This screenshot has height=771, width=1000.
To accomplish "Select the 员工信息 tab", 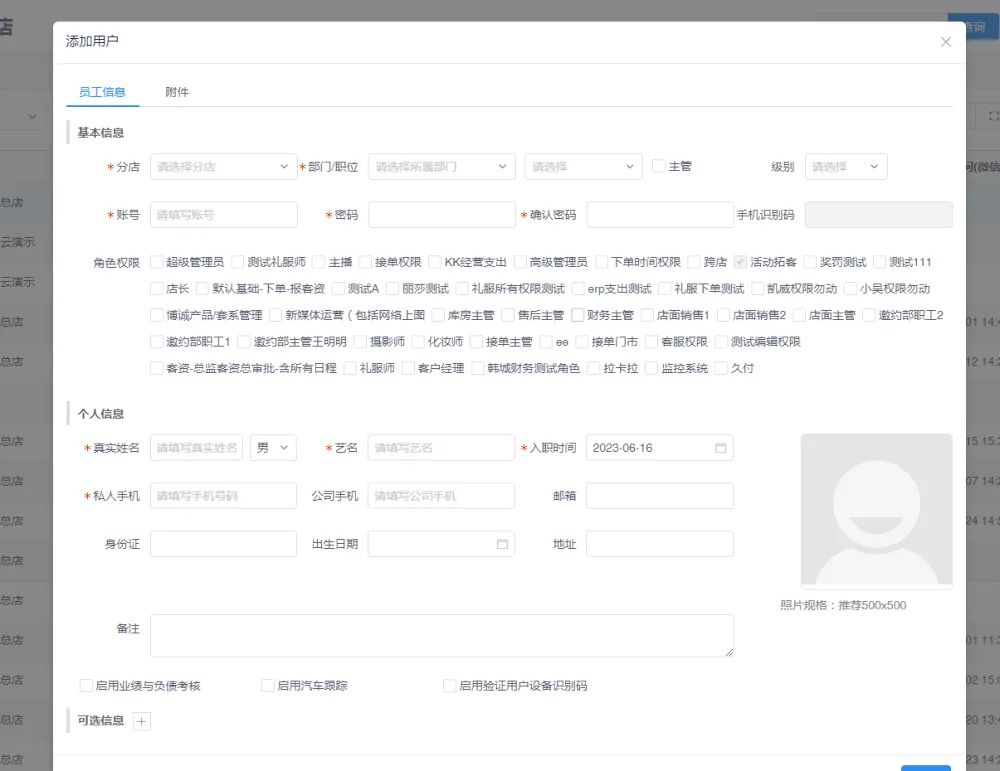I will [102, 92].
